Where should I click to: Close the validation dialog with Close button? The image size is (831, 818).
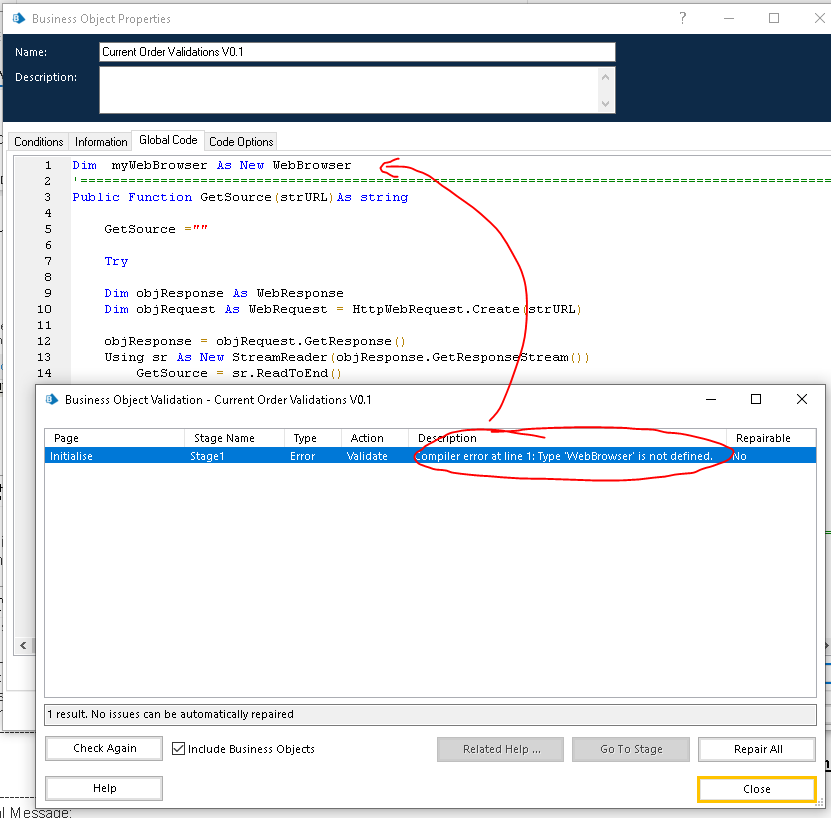(756, 789)
